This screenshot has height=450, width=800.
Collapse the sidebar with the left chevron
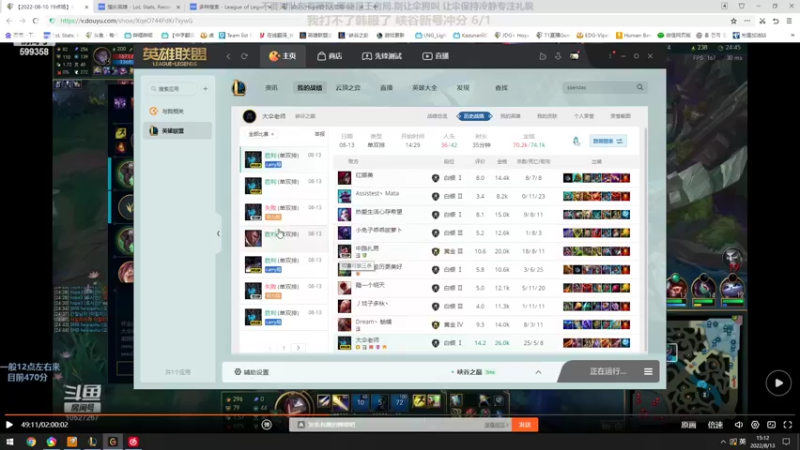pyautogui.click(x=218, y=234)
